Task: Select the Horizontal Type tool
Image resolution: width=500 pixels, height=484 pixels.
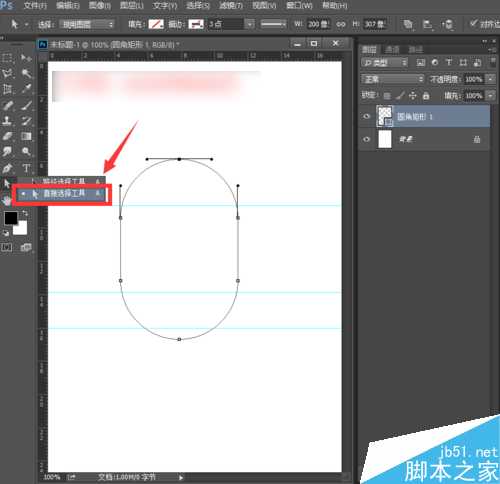Action: click(26, 168)
